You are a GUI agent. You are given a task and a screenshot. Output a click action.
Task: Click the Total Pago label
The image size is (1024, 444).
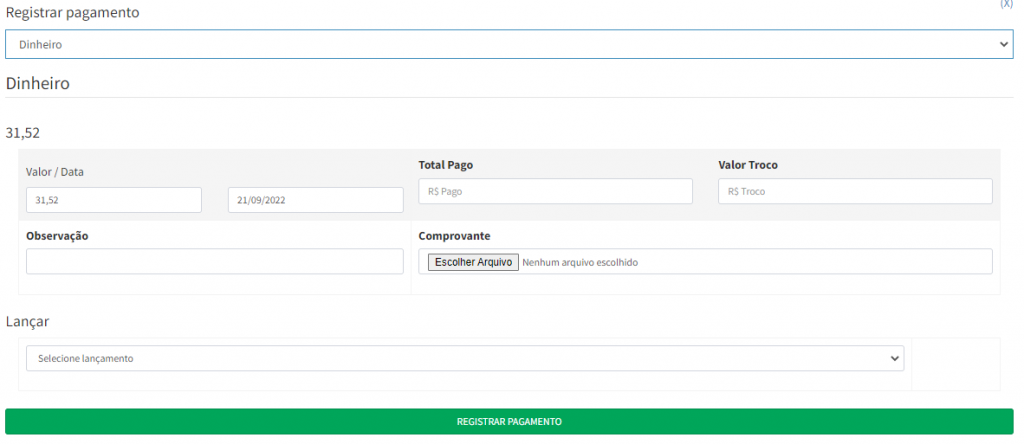[x=445, y=165]
